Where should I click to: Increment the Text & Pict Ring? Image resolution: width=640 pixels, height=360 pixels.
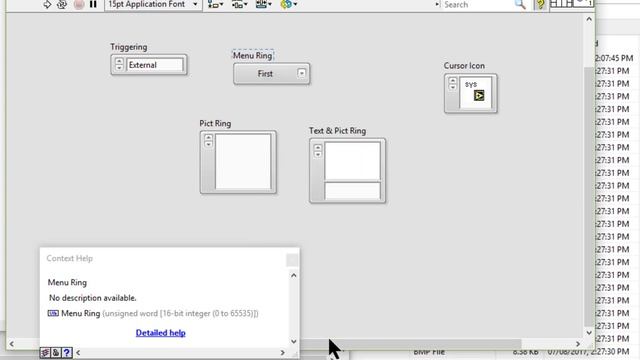click(x=318, y=148)
